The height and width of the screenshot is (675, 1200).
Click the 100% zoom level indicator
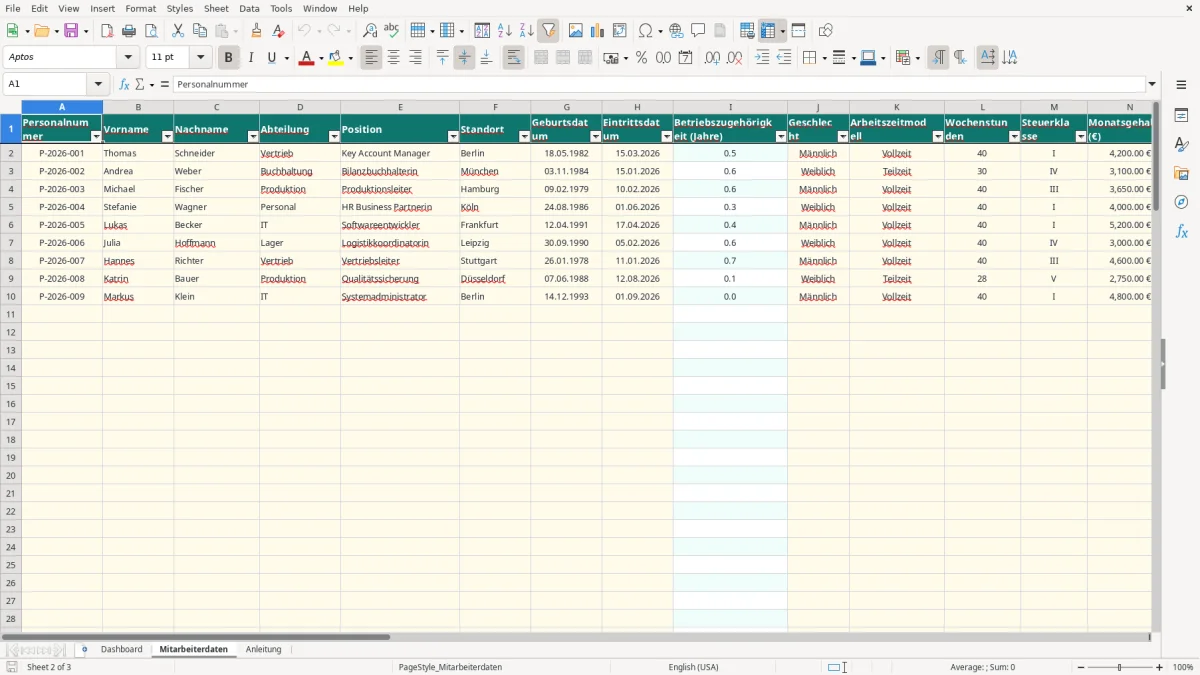[1183, 667]
